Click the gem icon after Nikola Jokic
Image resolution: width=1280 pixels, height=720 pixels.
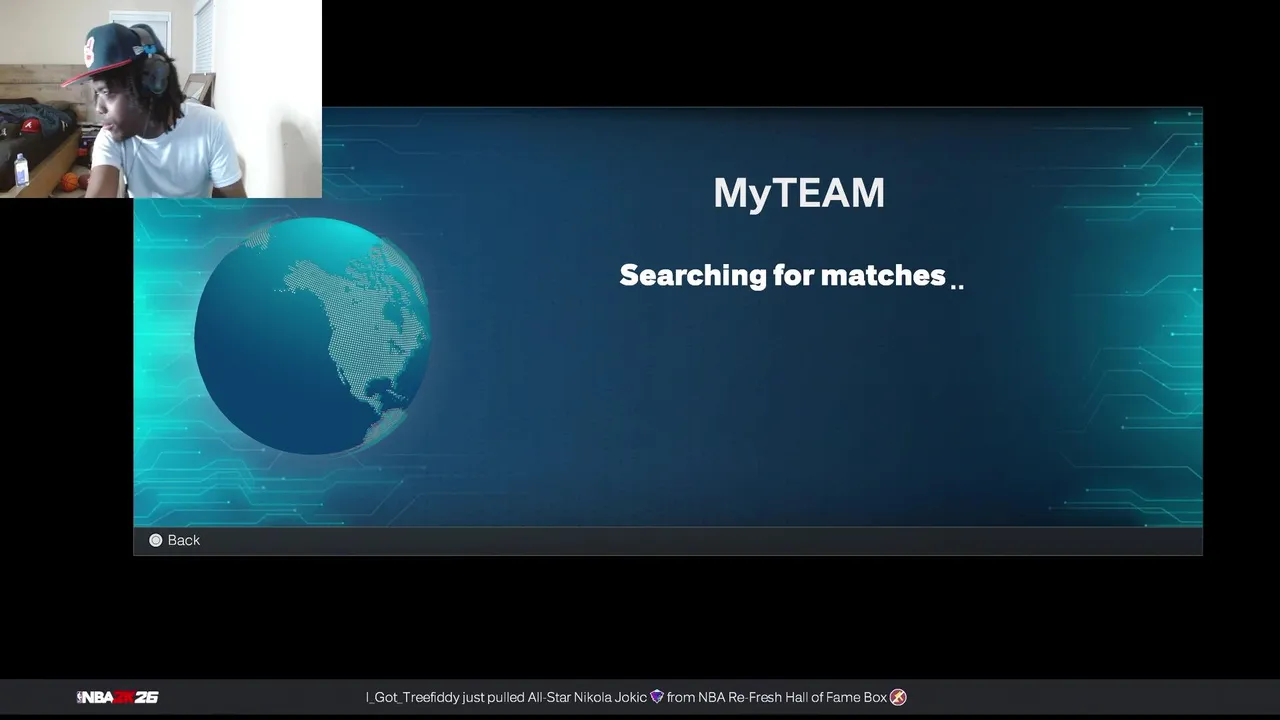[657, 697]
